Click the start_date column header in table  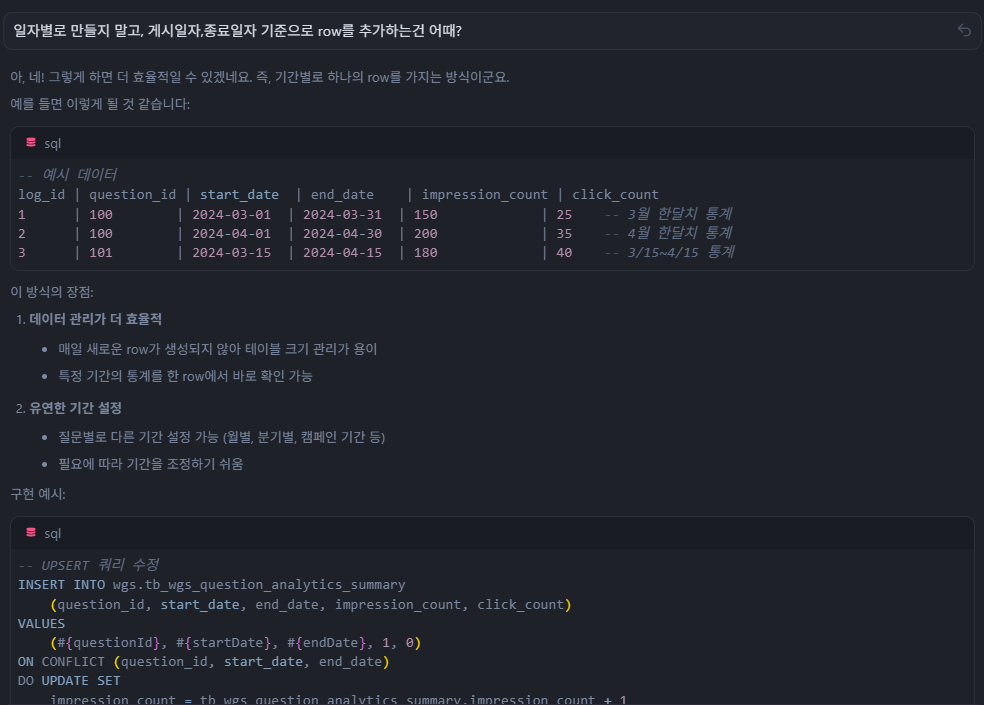tap(239, 194)
